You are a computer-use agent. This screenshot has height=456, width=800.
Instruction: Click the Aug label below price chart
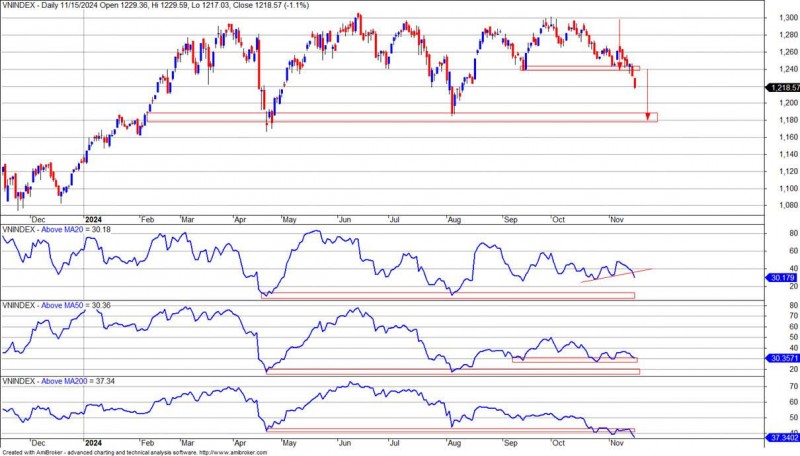[x=455, y=217]
